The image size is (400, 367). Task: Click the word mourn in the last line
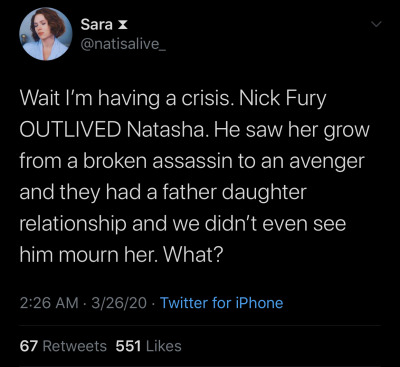95,256
